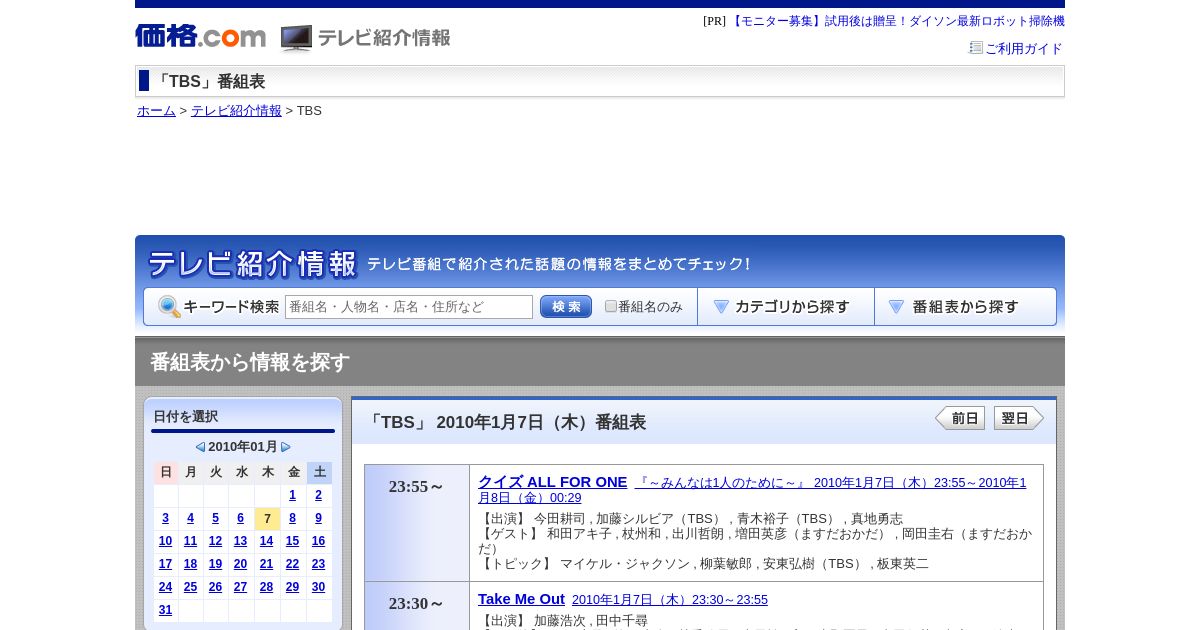Expand カテゴリから探す dropdown
1200x630 pixels.
(x=786, y=307)
